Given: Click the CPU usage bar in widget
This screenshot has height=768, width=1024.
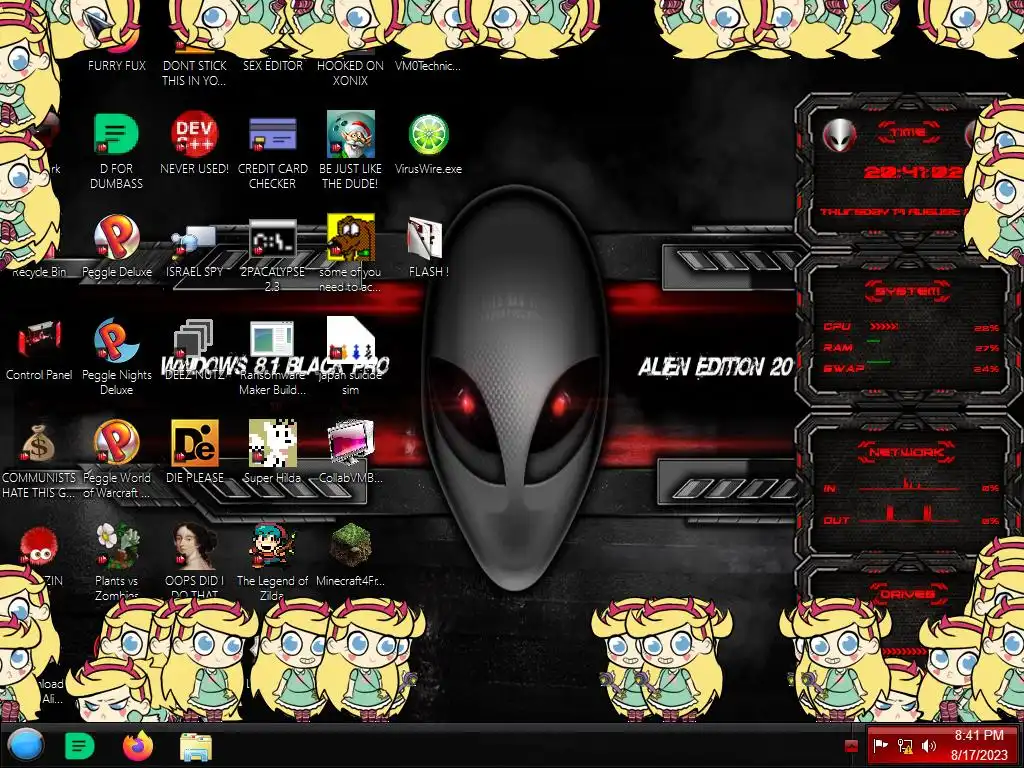Looking at the screenshot, I should (885, 327).
